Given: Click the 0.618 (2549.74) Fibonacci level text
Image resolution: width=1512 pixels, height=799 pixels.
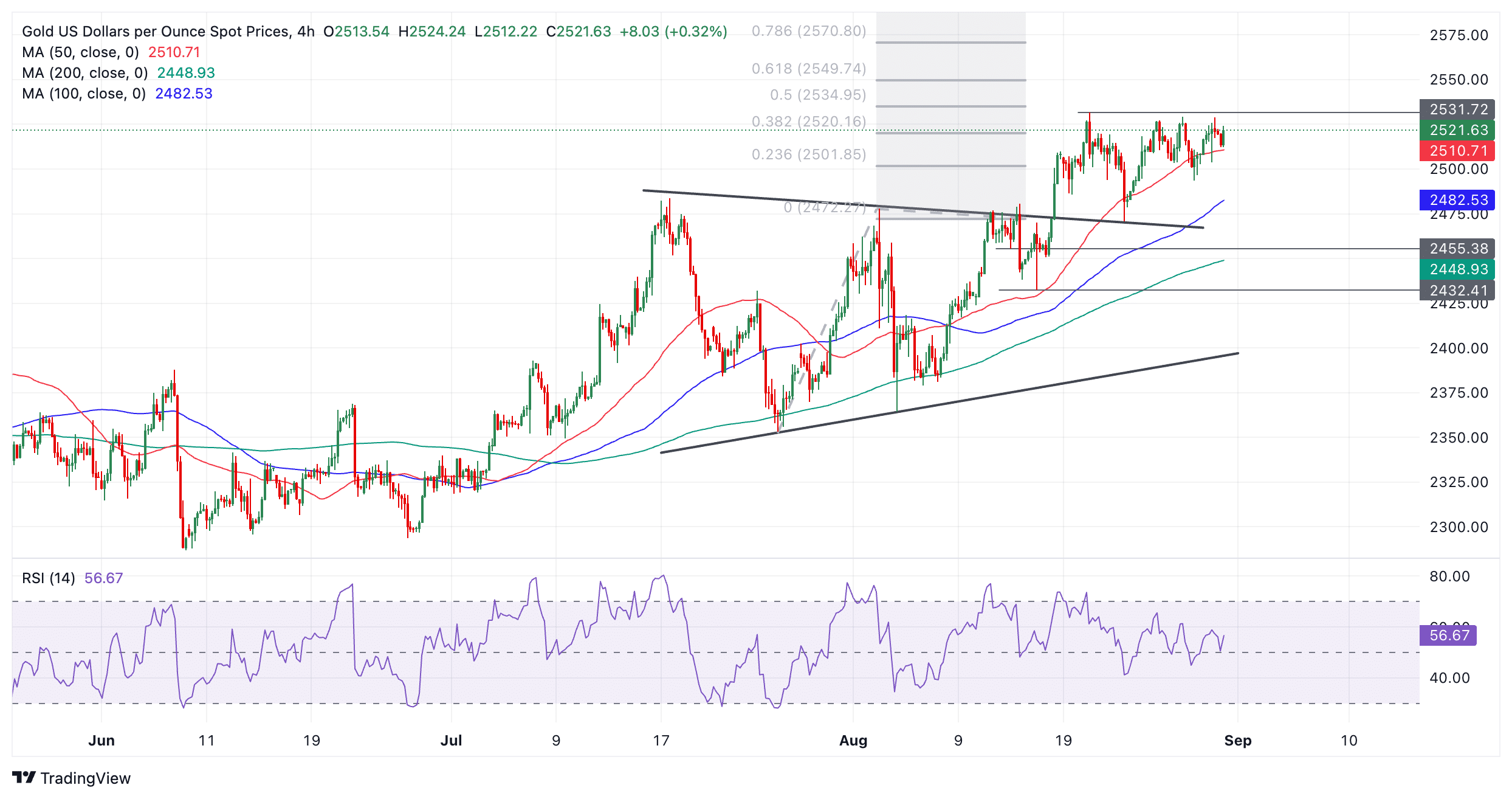Looking at the screenshot, I should point(809,69).
